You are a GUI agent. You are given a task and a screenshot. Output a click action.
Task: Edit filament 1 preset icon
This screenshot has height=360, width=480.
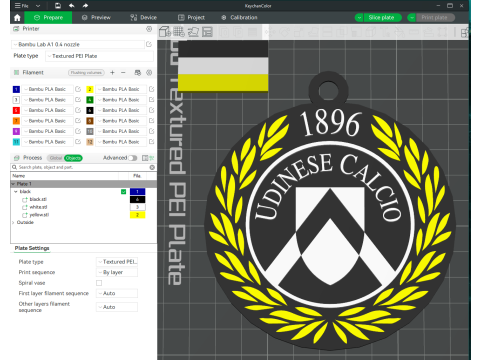coord(78,89)
